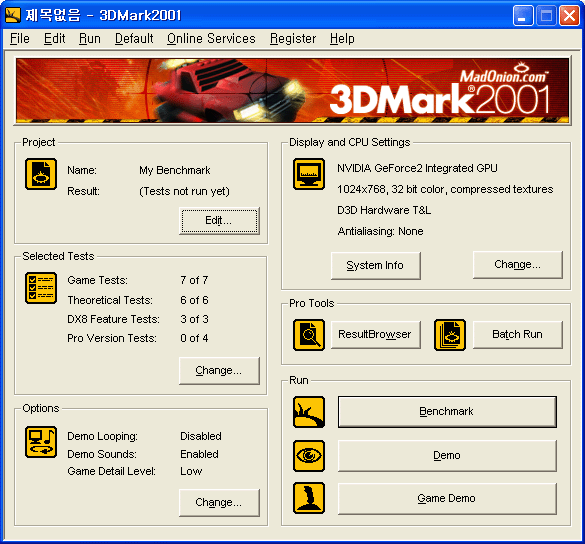Click Game Detail Level 'Low' value
This screenshot has height=544, width=585.
click(x=191, y=471)
